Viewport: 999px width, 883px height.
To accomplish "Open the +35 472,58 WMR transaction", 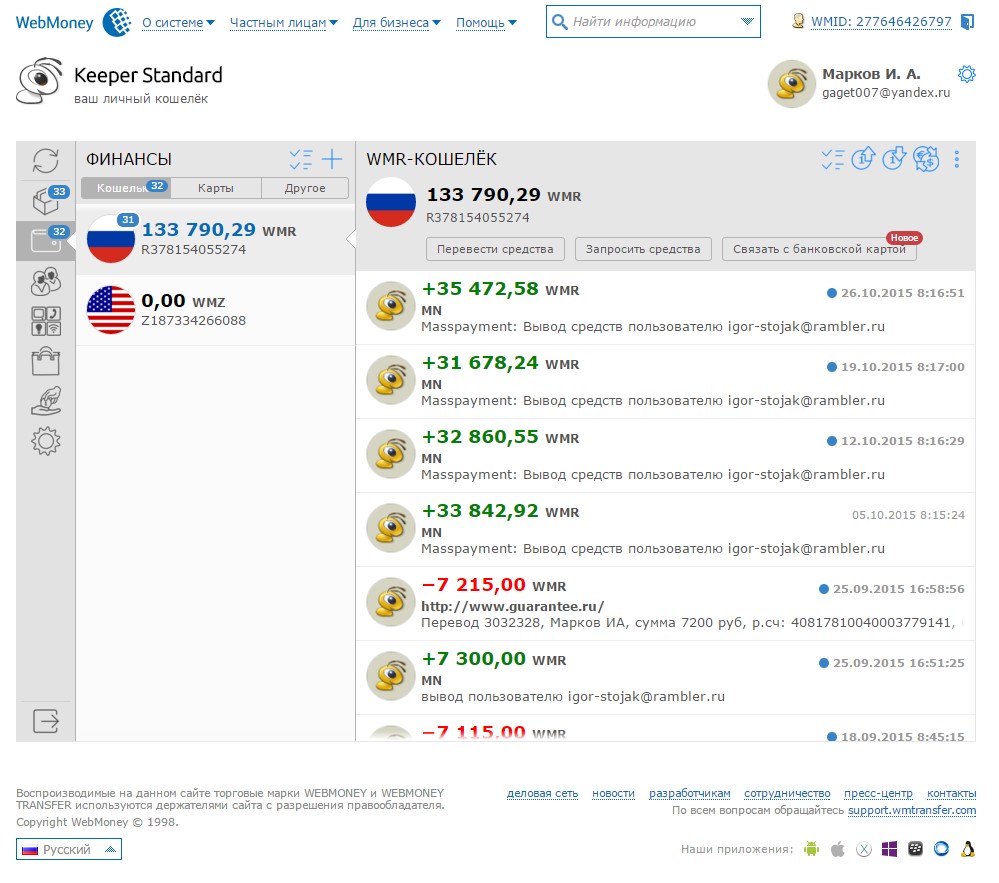I will tap(665, 308).
